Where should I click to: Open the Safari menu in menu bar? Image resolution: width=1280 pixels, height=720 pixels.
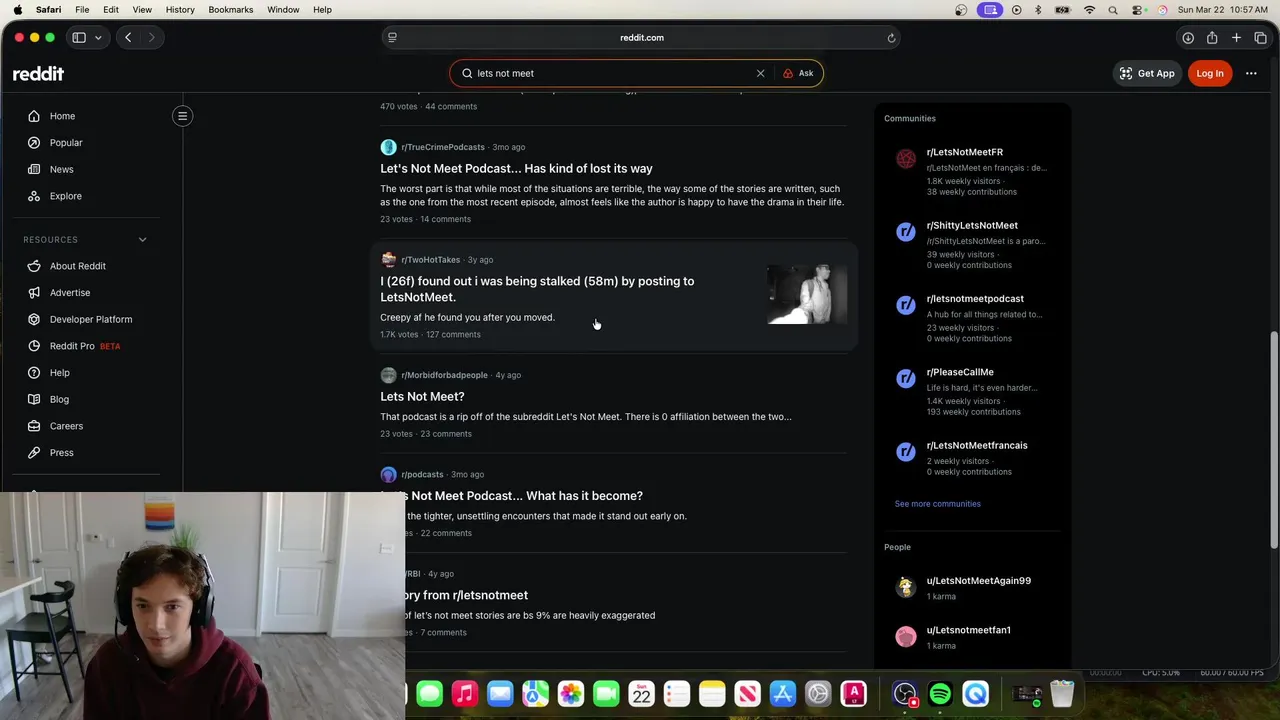48,9
